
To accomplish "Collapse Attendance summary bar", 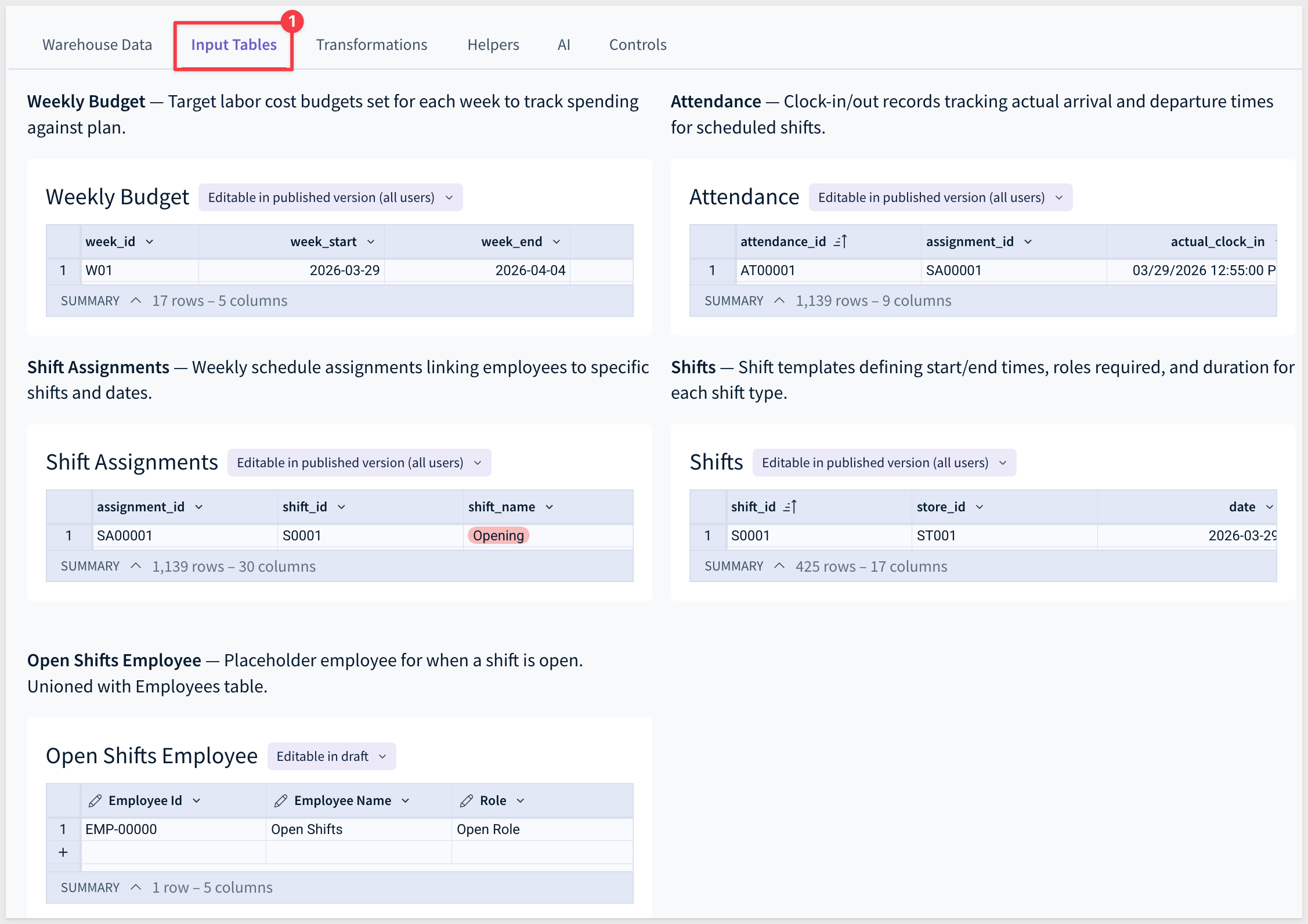I will [779, 301].
